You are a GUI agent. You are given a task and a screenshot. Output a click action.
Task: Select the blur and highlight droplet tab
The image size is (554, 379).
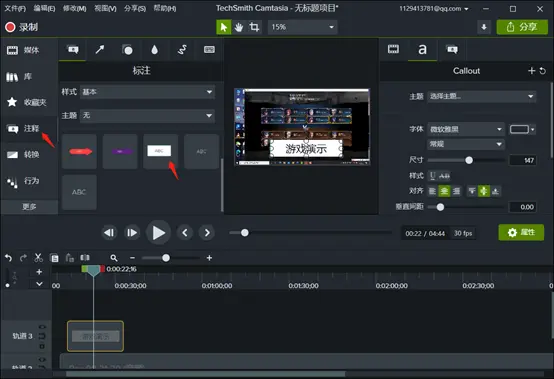(154, 49)
